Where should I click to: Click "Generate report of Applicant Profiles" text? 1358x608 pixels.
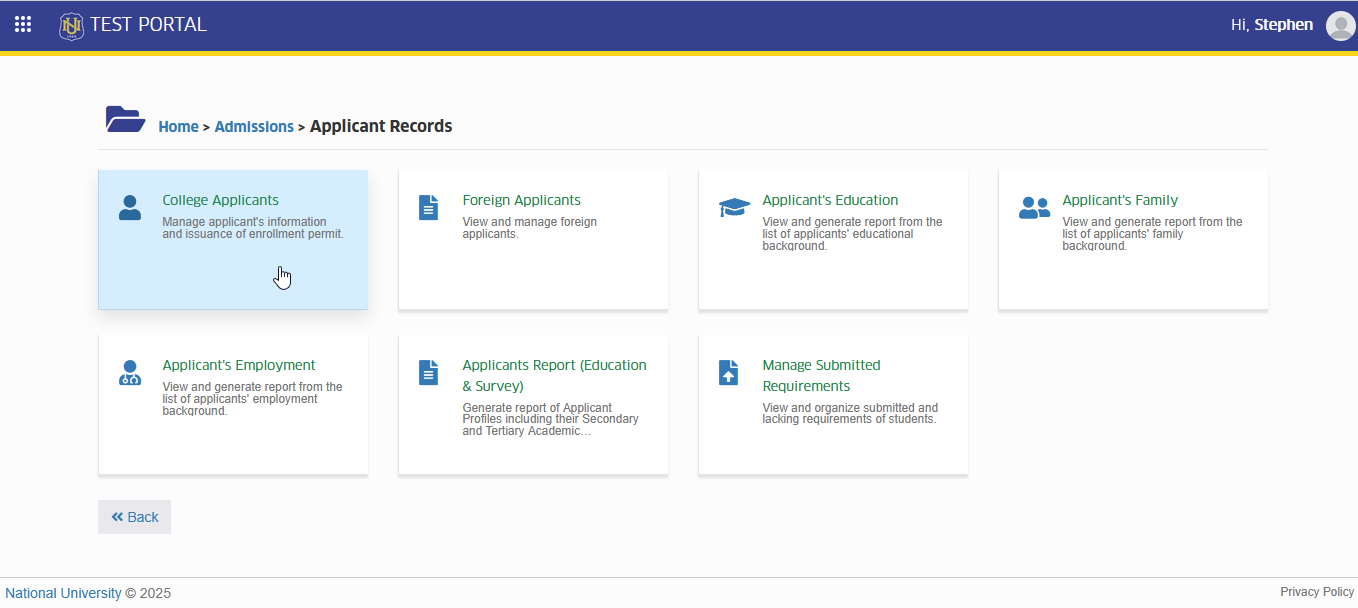(550, 420)
